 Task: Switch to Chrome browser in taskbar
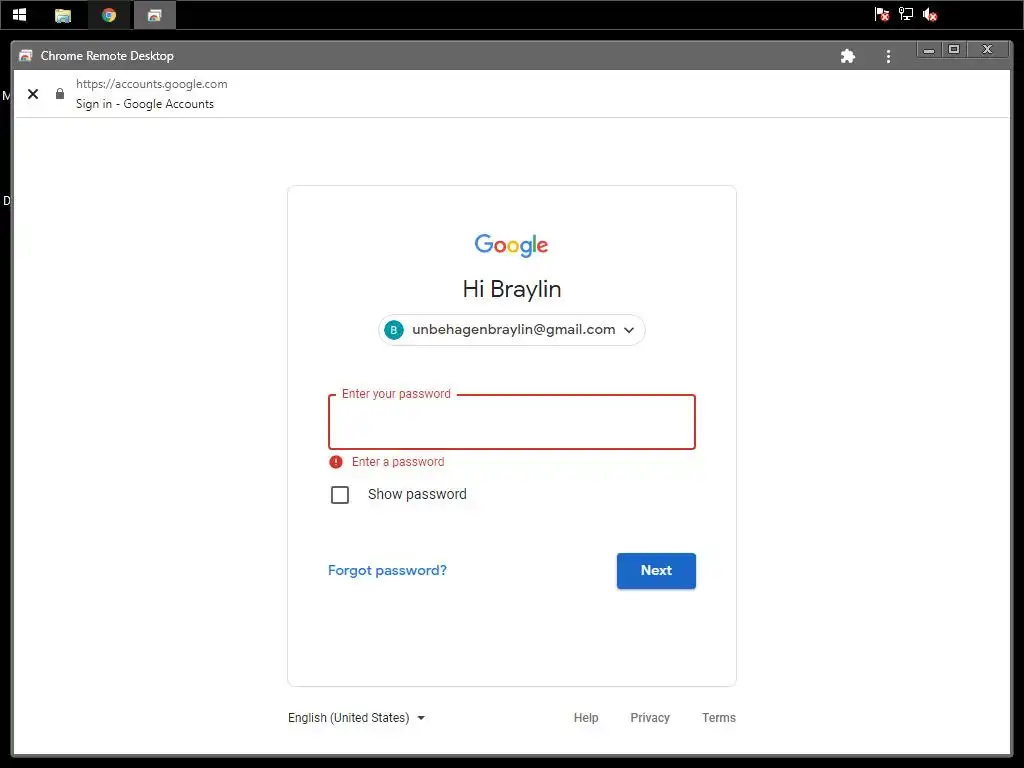(108, 15)
